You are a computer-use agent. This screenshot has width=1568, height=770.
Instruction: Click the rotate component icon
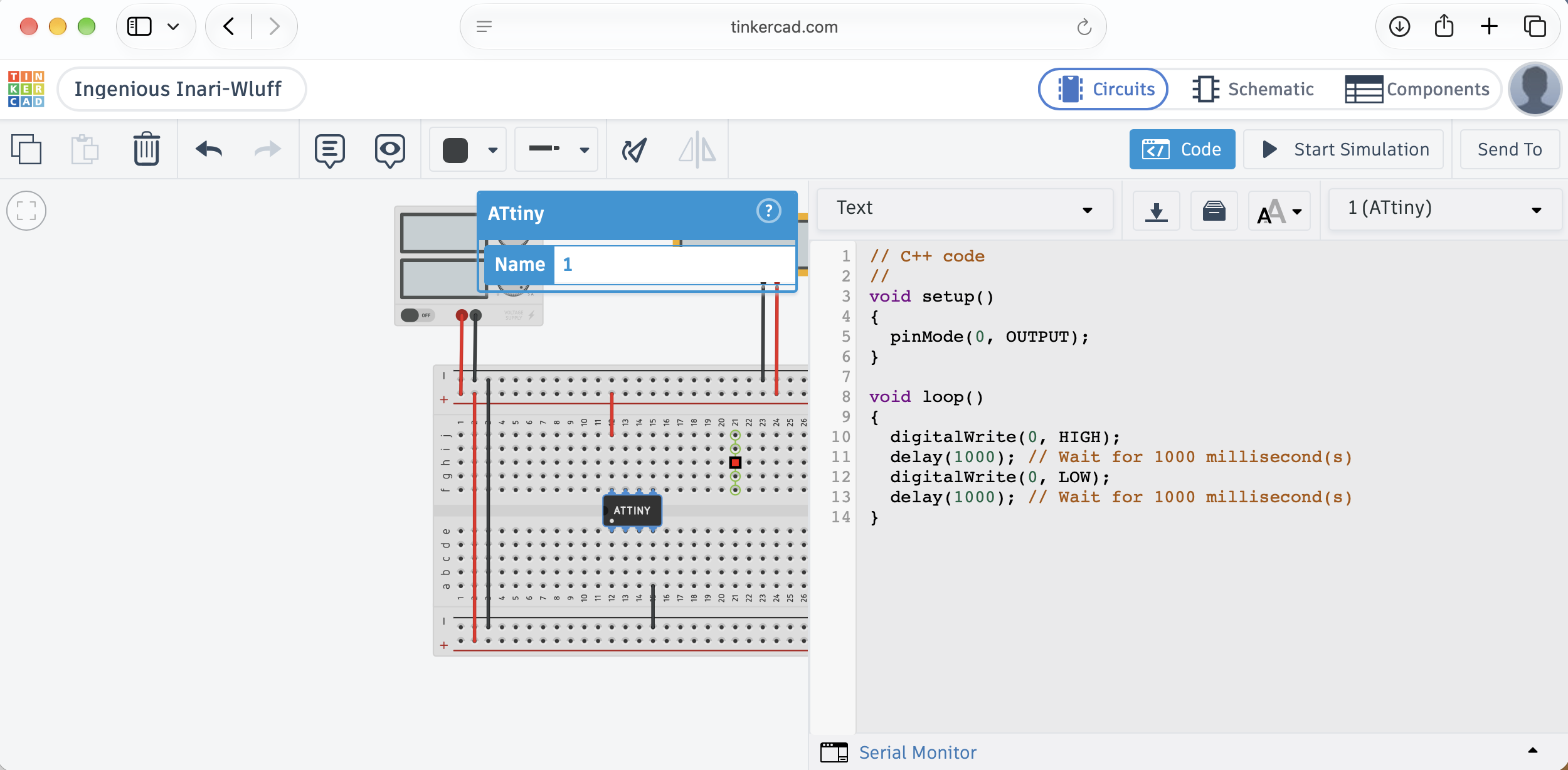634,150
